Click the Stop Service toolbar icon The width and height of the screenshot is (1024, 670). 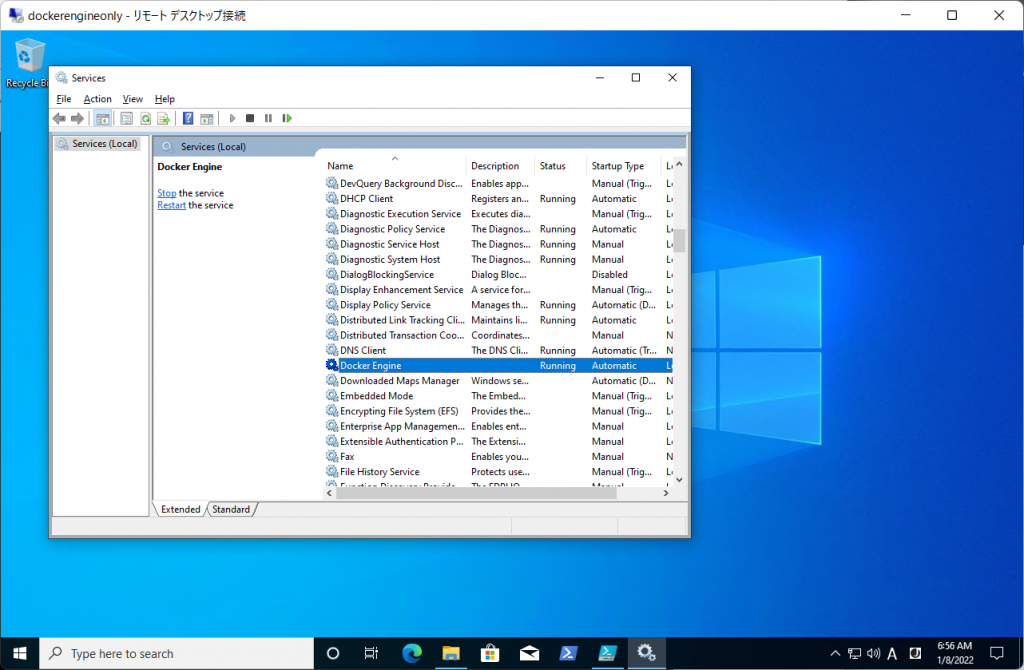[x=250, y=118]
